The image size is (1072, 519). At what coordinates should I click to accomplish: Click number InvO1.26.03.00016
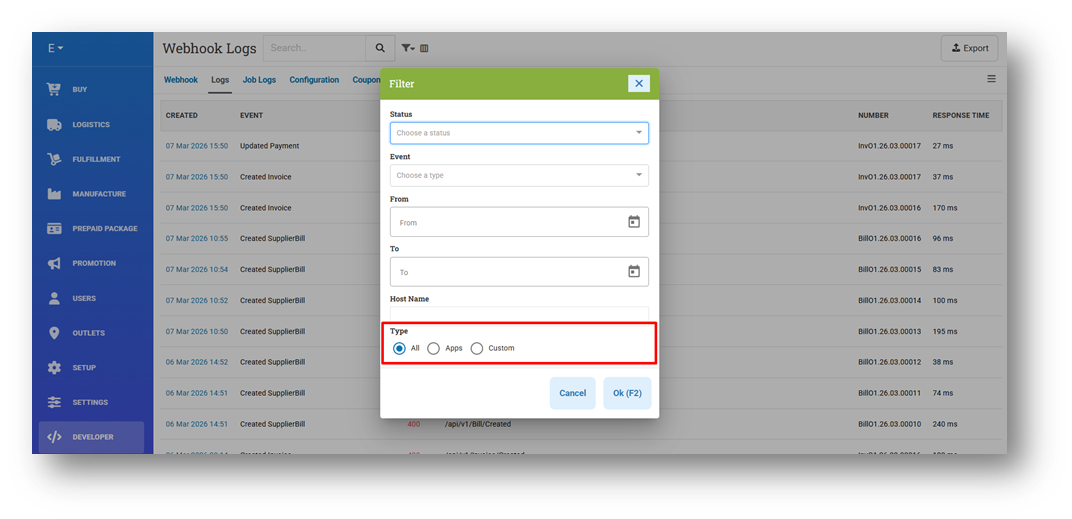click(889, 208)
